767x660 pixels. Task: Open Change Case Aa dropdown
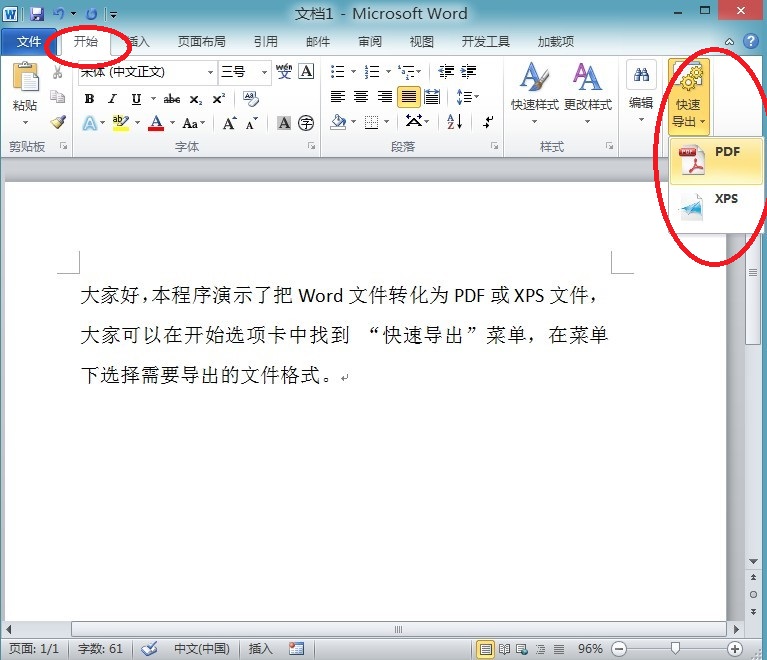click(194, 123)
